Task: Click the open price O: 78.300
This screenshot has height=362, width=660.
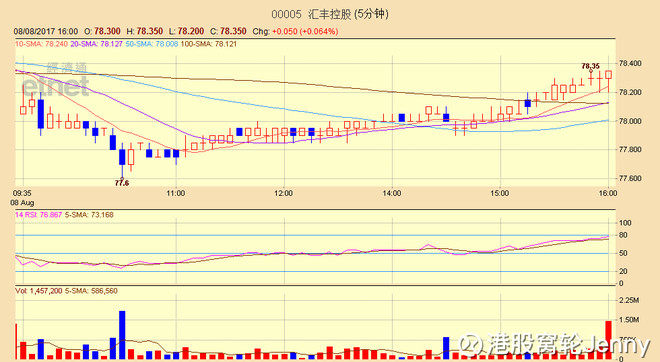Action: (x=102, y=32)
